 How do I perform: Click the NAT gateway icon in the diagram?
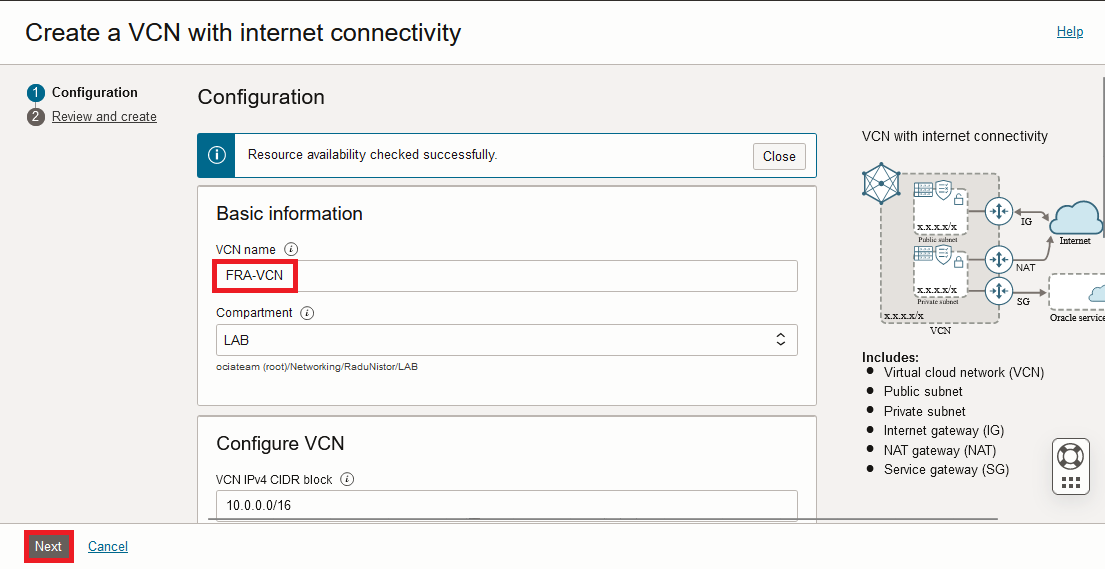point(998,260)
